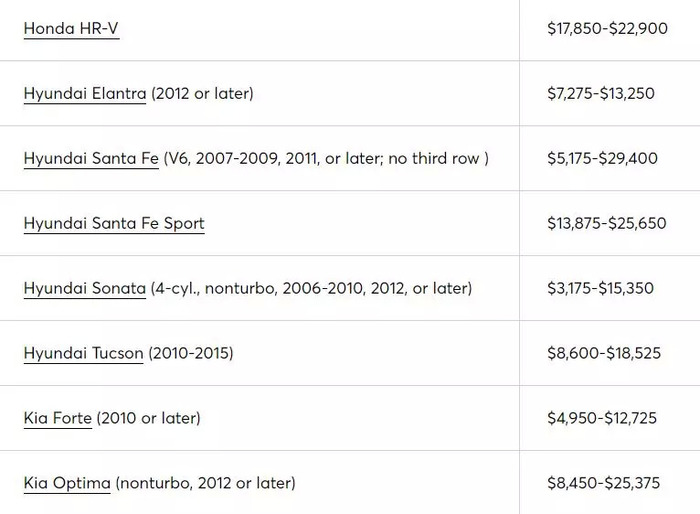Click the "(2012 or later)" Elantra note

point(202,93)
